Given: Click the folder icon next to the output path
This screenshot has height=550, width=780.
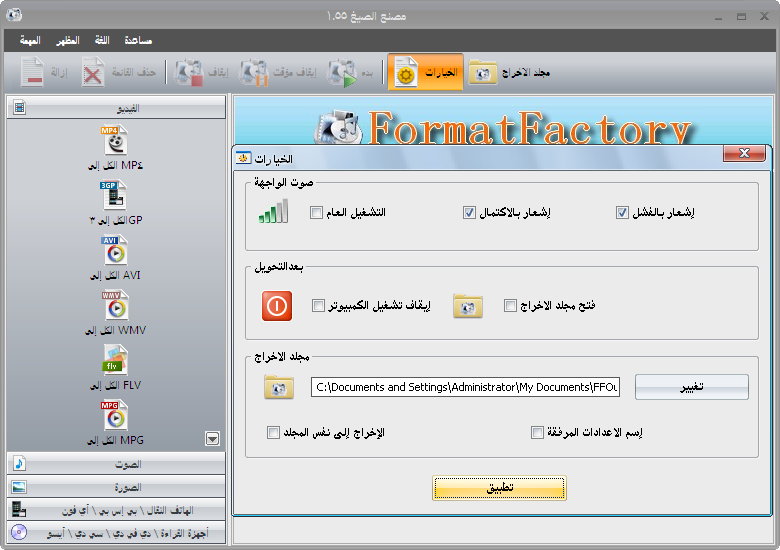Looking at the screenshot, I should pos(279,387).
